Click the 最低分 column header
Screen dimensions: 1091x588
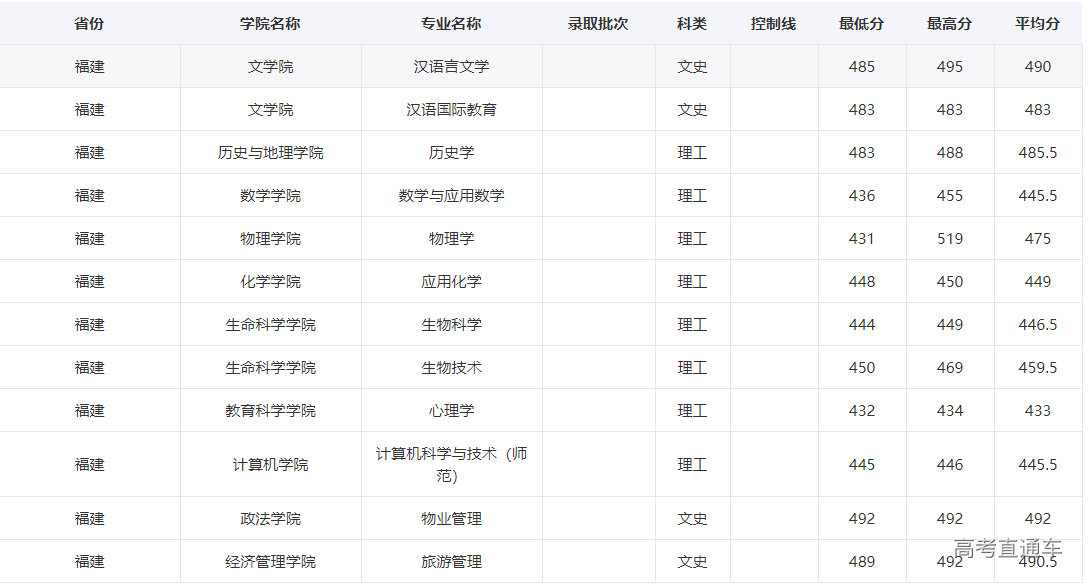coord(861,23)
